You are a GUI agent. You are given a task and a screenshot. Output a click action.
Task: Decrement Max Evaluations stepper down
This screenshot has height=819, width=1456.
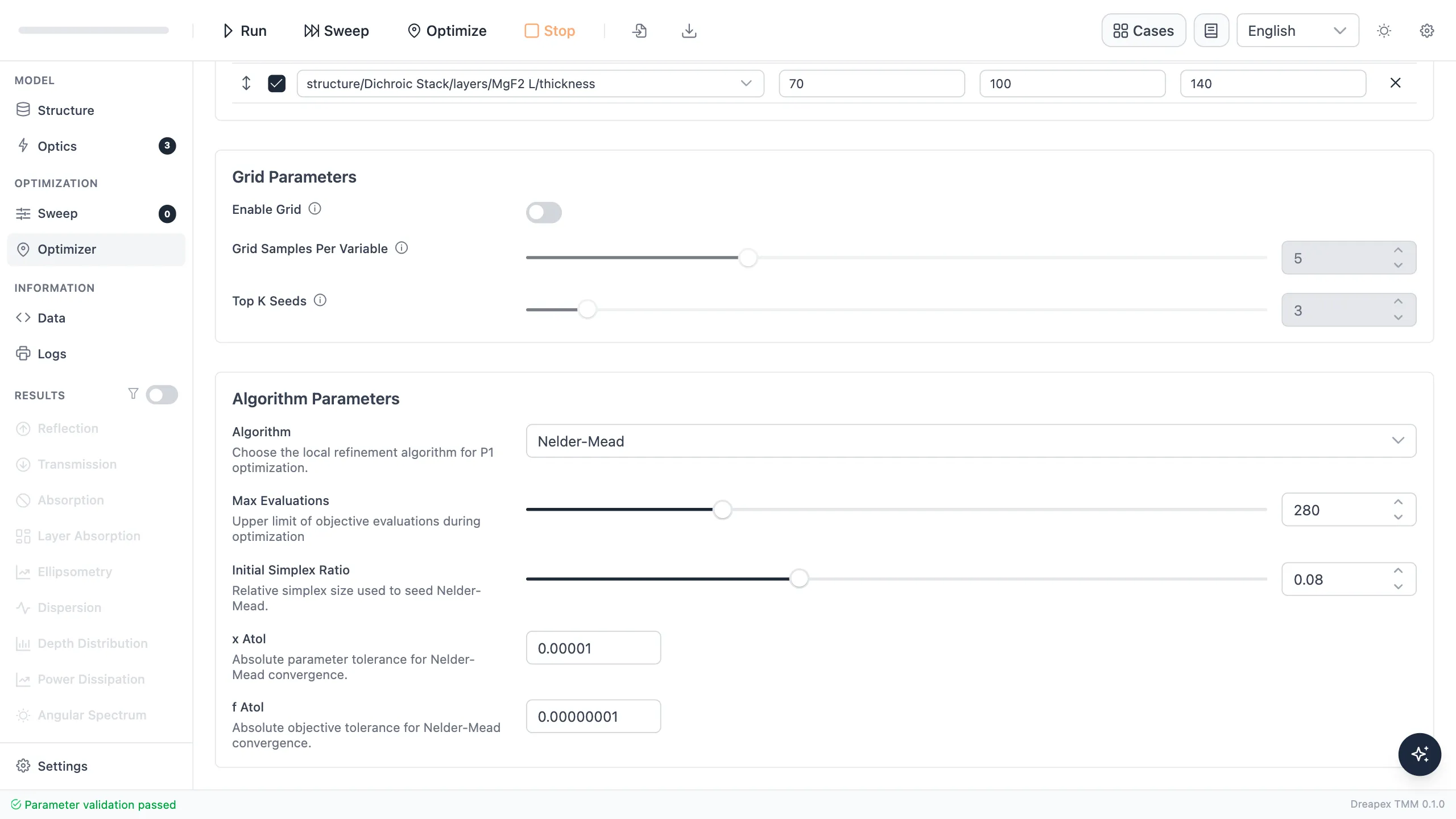(1398, 517)
